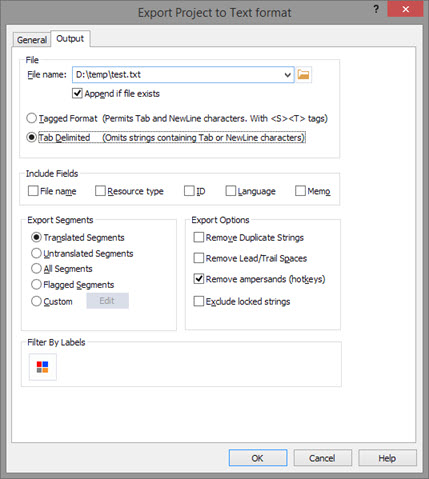Select the All Segments radio button
429x479 pixels.
pos(36,269)
